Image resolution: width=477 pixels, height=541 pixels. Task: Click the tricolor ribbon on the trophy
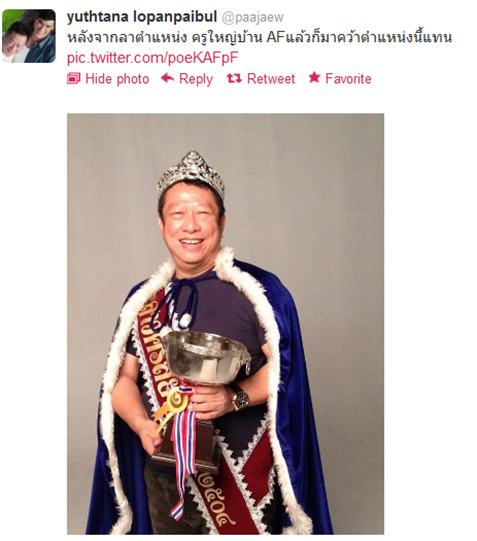pos(182,449)
